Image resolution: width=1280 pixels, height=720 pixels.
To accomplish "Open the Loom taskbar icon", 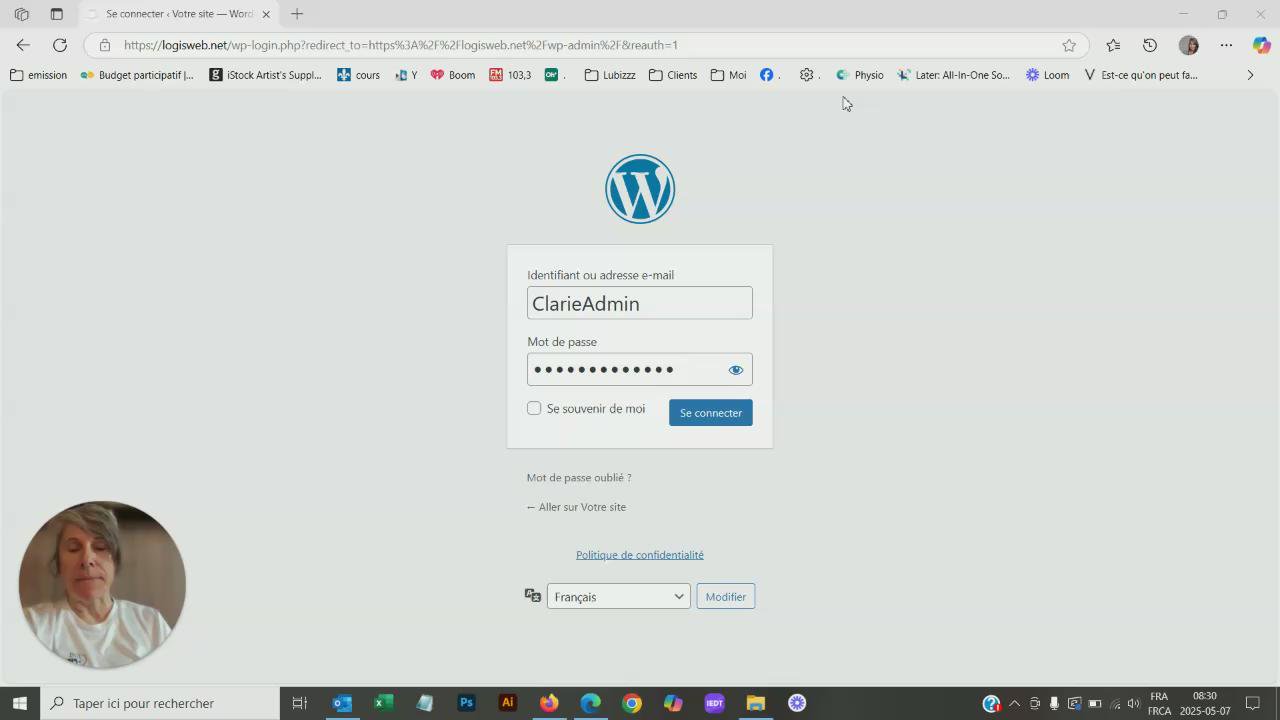I will click(797, 703).
